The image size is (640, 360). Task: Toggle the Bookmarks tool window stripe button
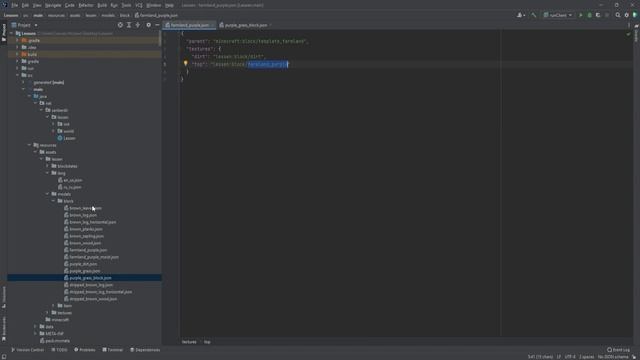pos(4,329)
